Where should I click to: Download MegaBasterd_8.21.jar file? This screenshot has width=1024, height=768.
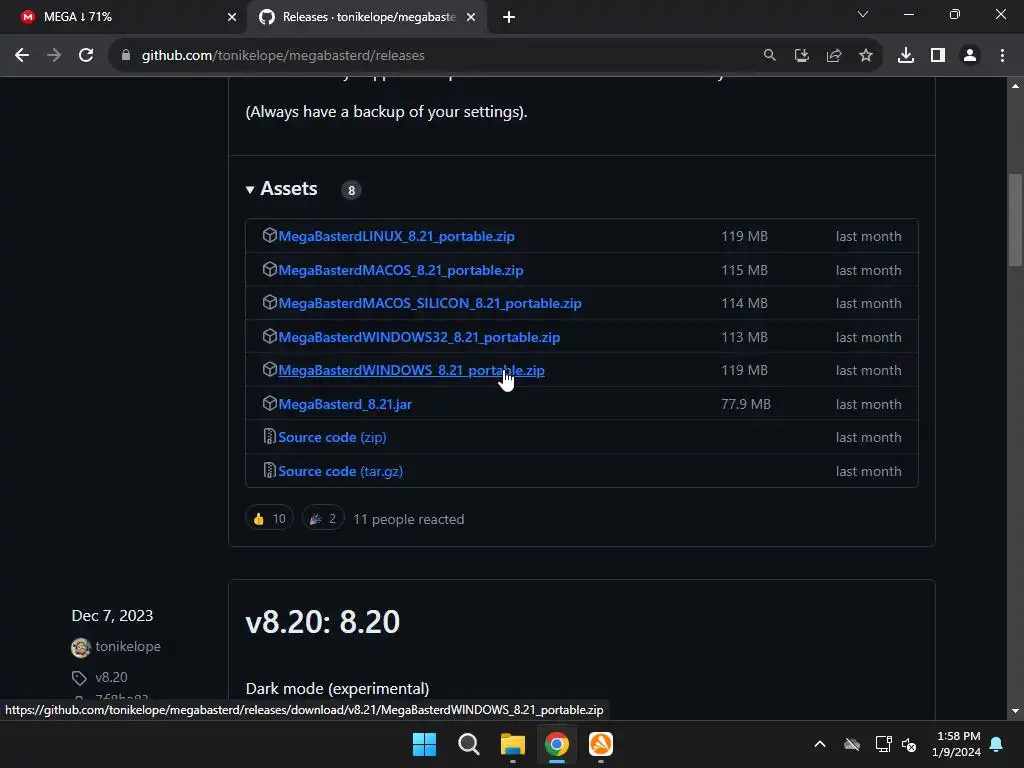(x=345, y=404)
